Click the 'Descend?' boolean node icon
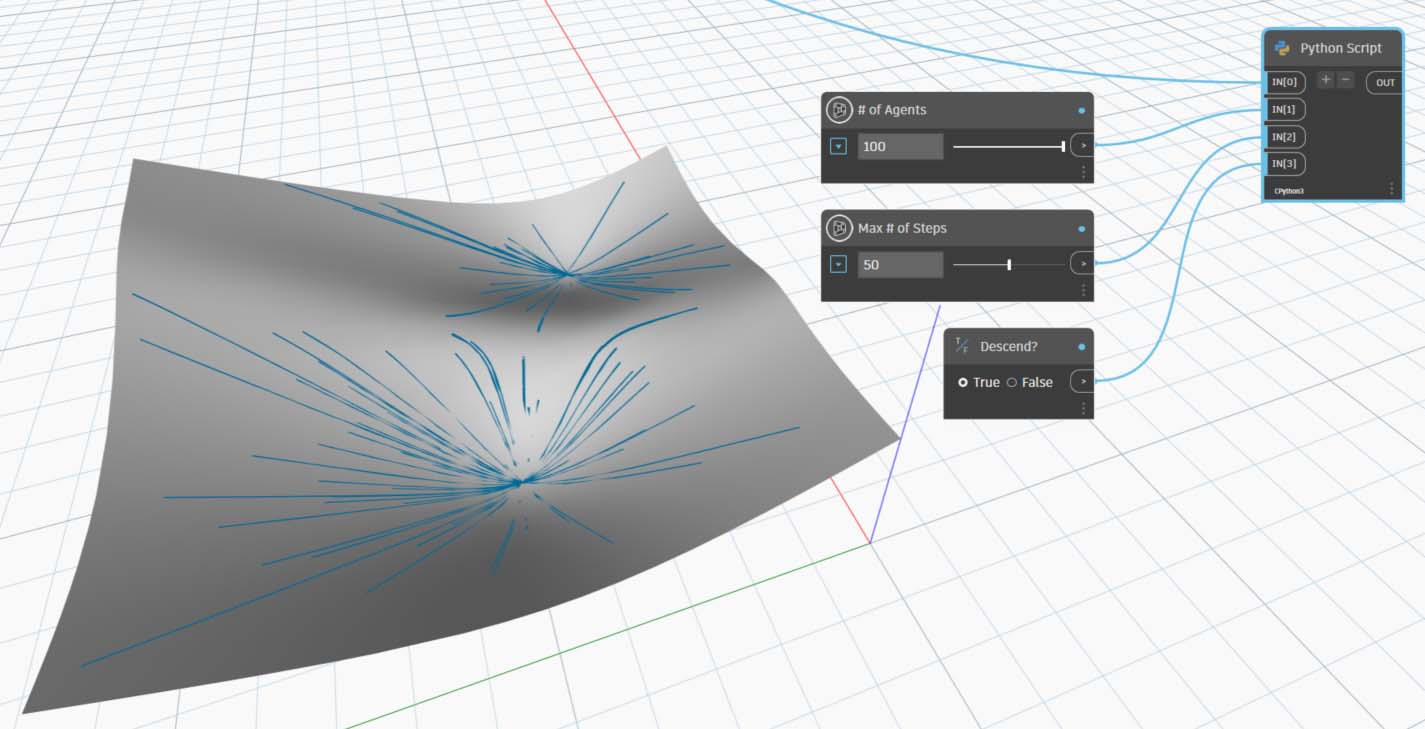The image size is (1425, 729). [962, 346]
